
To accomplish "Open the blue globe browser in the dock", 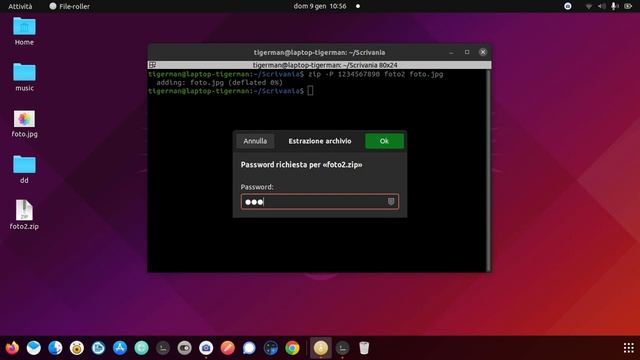I will (x=55, y=348).
